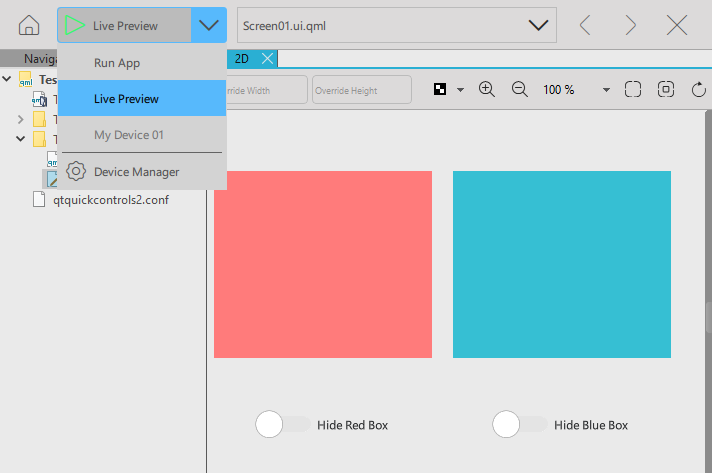Viewport: 712px width, 473px height.
Task: Click the qtquickcontrols2.conf file icon
Action: tap(39, 199)
